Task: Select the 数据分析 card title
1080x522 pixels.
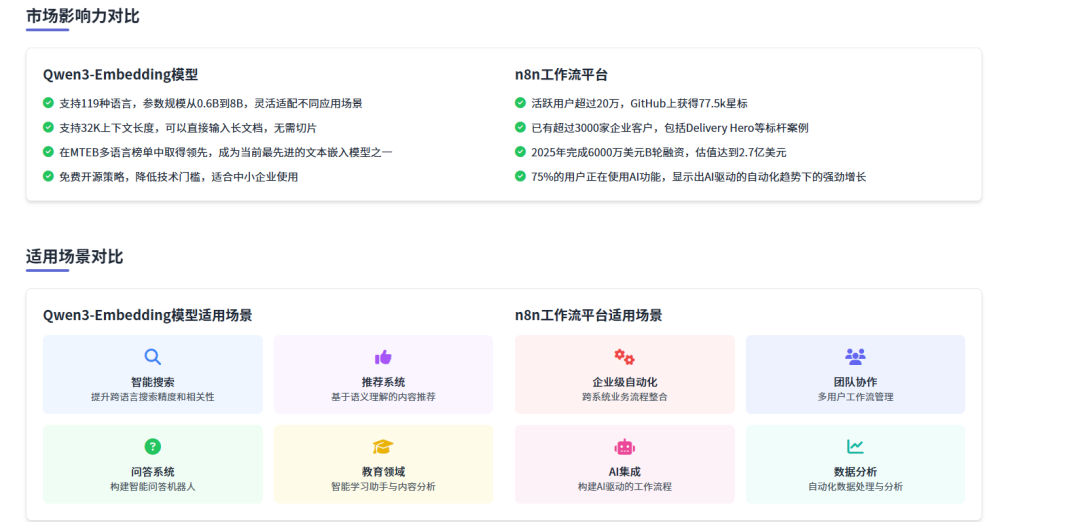Action: 855,472
